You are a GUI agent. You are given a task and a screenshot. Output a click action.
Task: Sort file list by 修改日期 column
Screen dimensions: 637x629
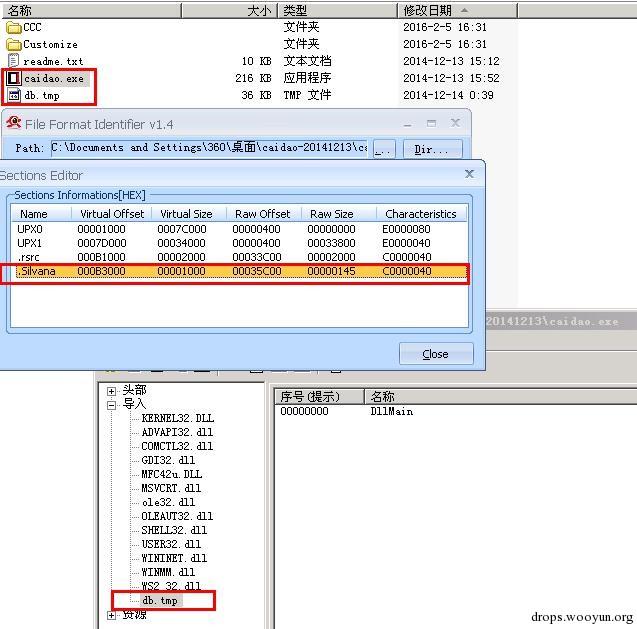[x=457, y=11]
